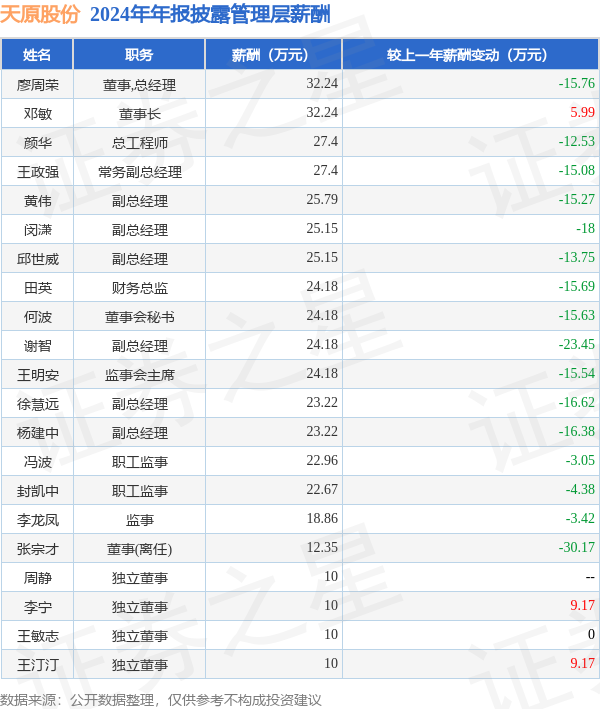Click the -4.38 change value
The height and width of the screenshot is (709, 600).
point(580,489)
